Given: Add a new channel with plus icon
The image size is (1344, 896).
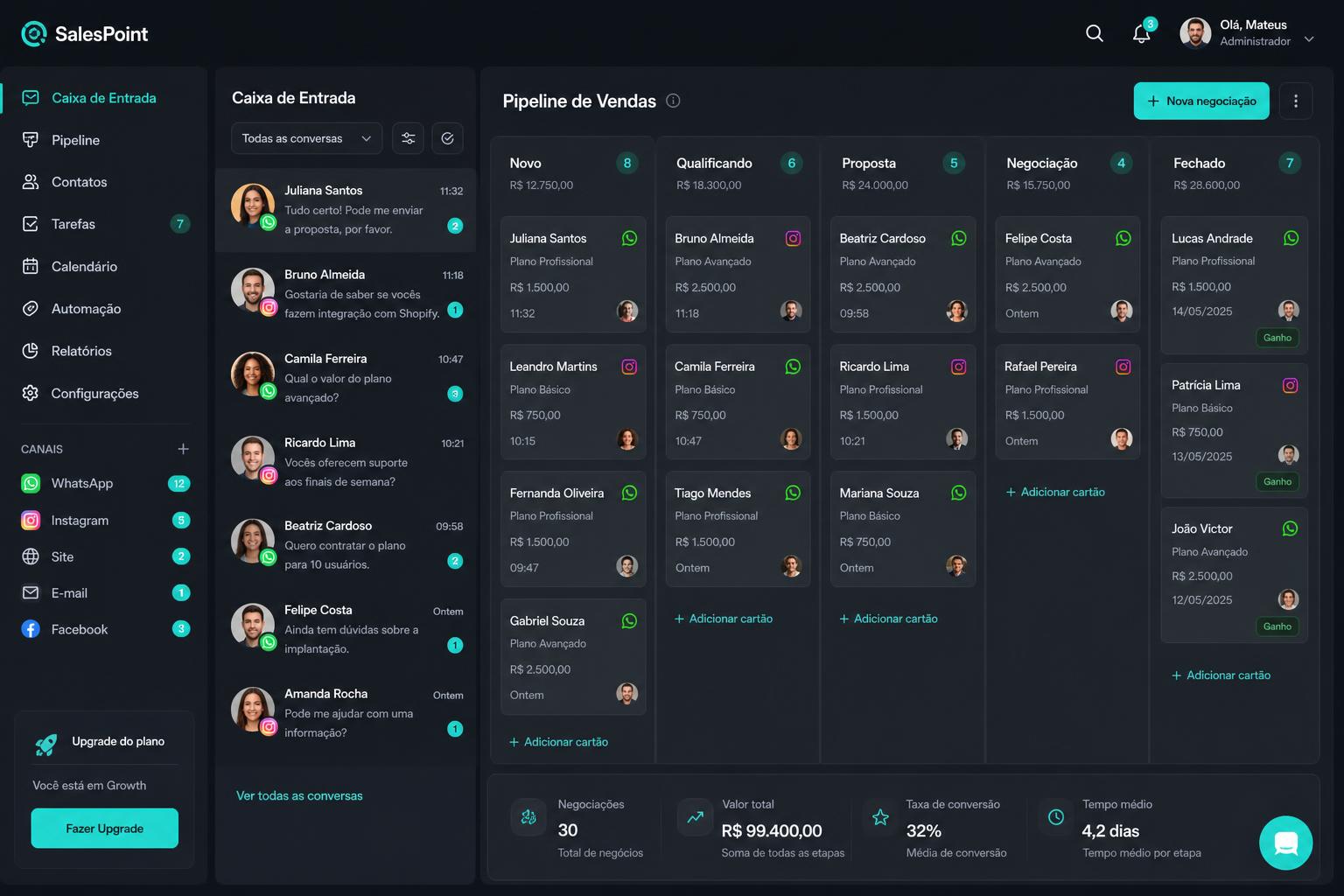Looking at the screenshot, I should coord(183,449).
